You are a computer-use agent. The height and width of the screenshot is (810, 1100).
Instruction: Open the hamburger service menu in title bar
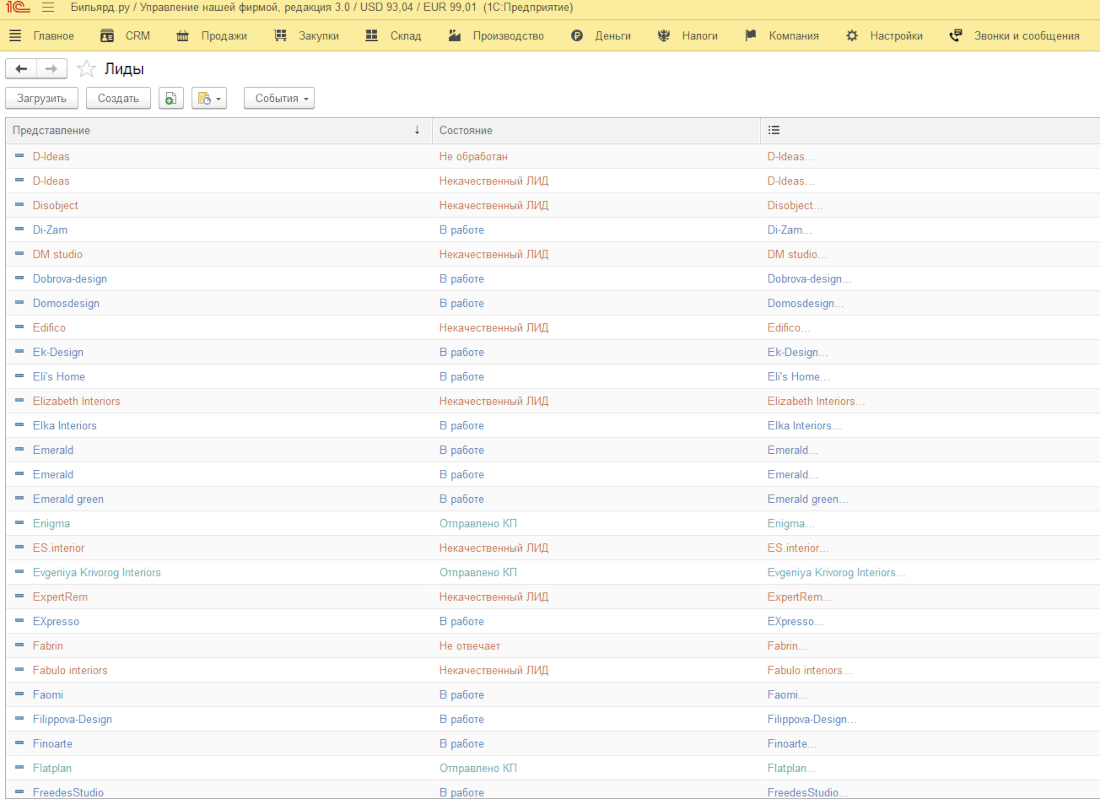coord(48,8)
